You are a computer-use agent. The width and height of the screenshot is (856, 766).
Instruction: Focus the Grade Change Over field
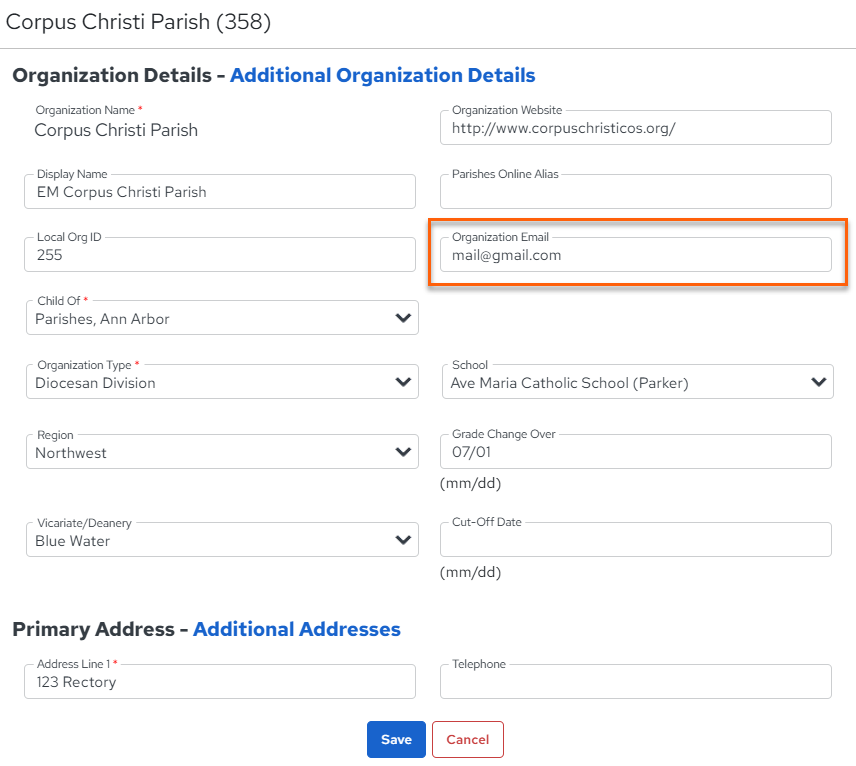click(635, 452)
